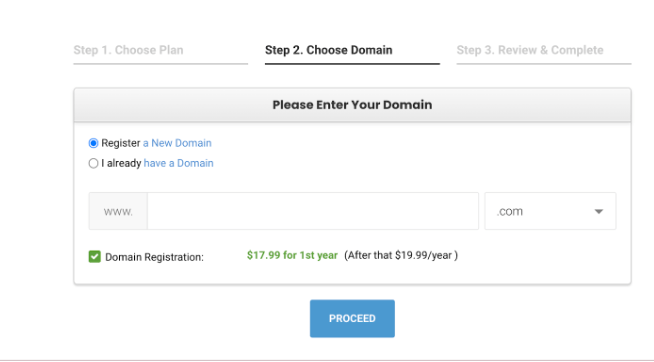Jump to Step 3. Review & Complete
Screen dimensions: 654x362
(x=530, y=50)
